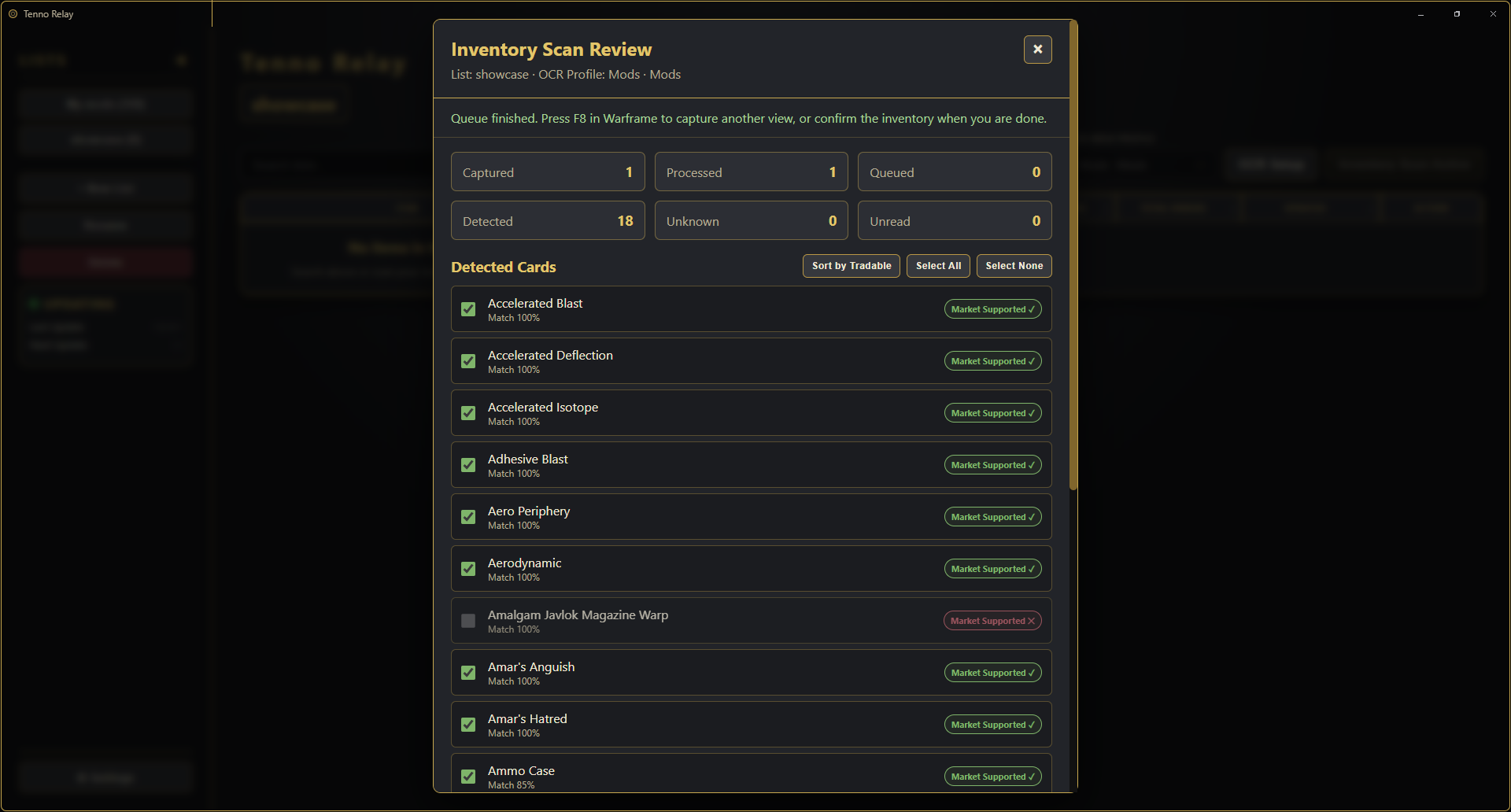Viewport: 1511px width, 812px height.
Task: Click Market Supported badge for Adhesive Blast
Action: (x=993, y=465)
